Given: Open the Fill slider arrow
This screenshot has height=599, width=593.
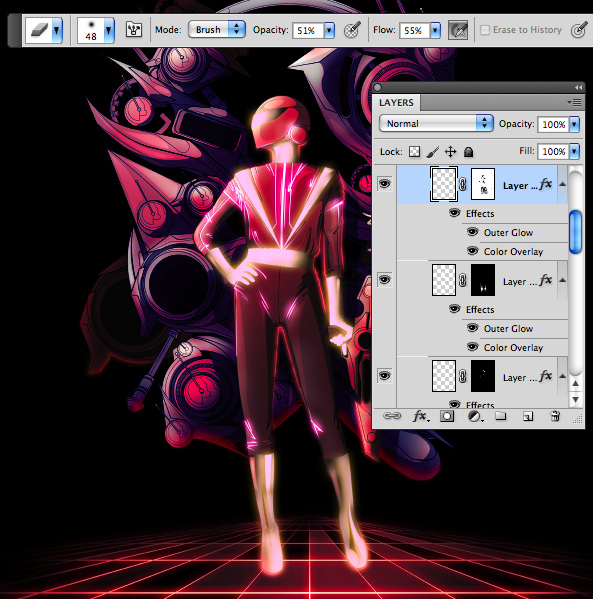Looking at the screenshot, I should coord(575,151).
